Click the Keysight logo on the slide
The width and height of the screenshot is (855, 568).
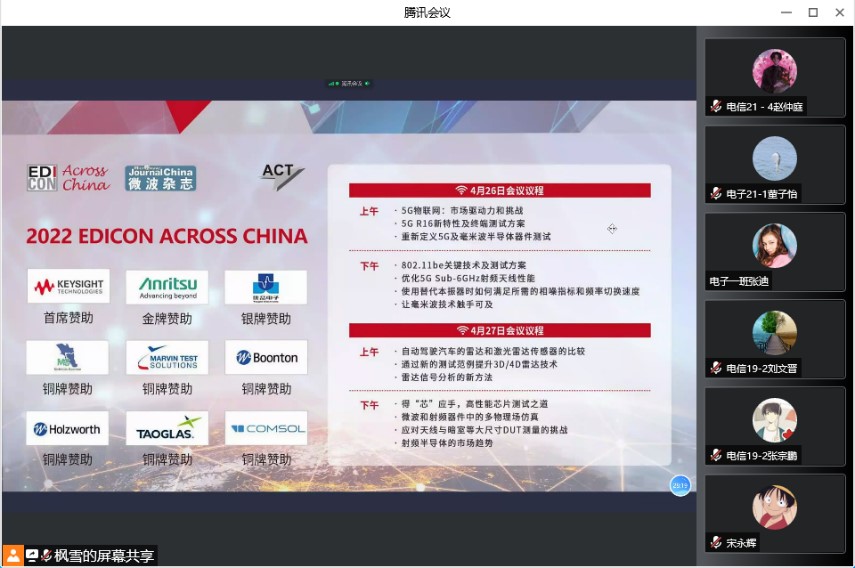click(69, 287)
